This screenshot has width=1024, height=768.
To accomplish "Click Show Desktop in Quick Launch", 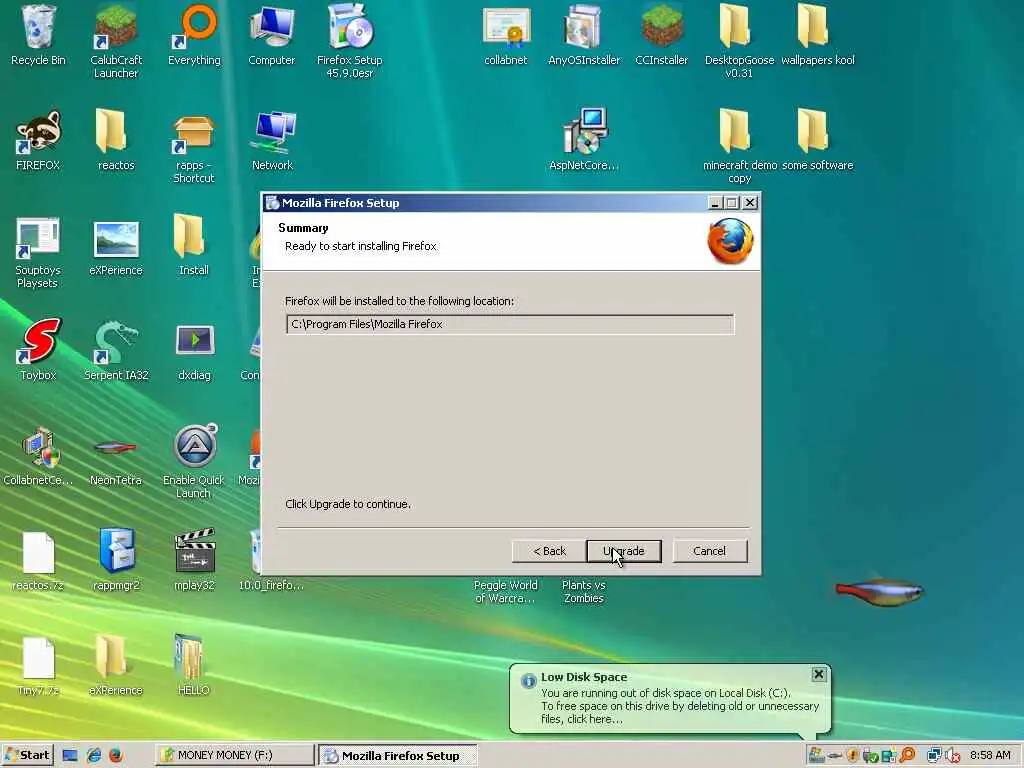I will (x=69, y=756).
